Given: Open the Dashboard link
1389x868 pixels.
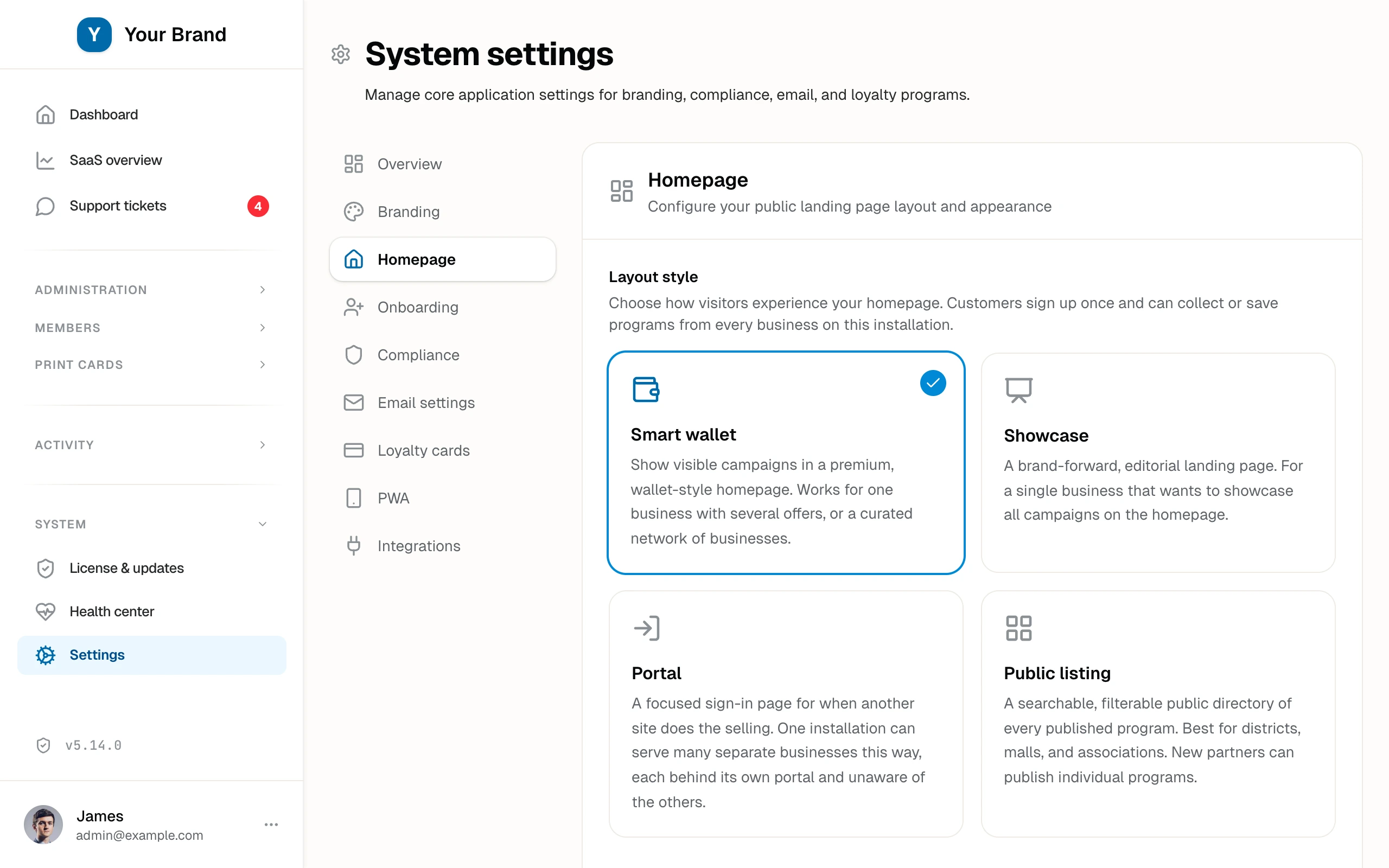Looking at the screenshot, I should (x=151, y=115).
